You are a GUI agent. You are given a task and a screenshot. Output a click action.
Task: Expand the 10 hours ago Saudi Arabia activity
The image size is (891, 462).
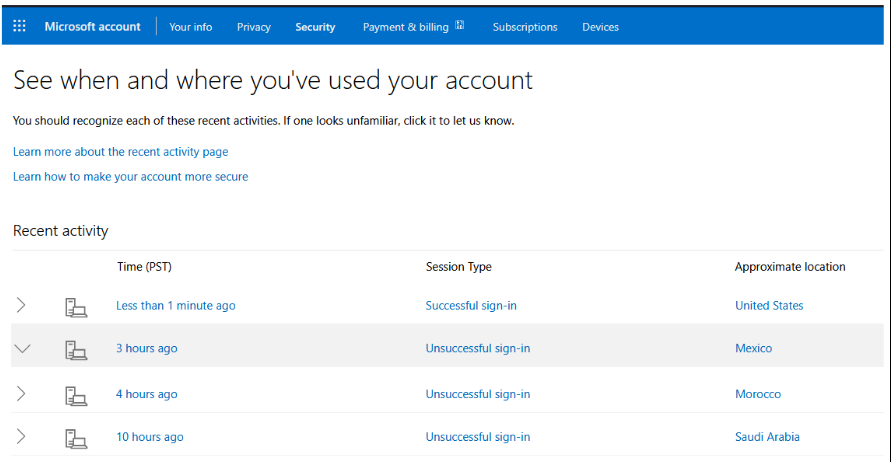[x=21, y=436]
